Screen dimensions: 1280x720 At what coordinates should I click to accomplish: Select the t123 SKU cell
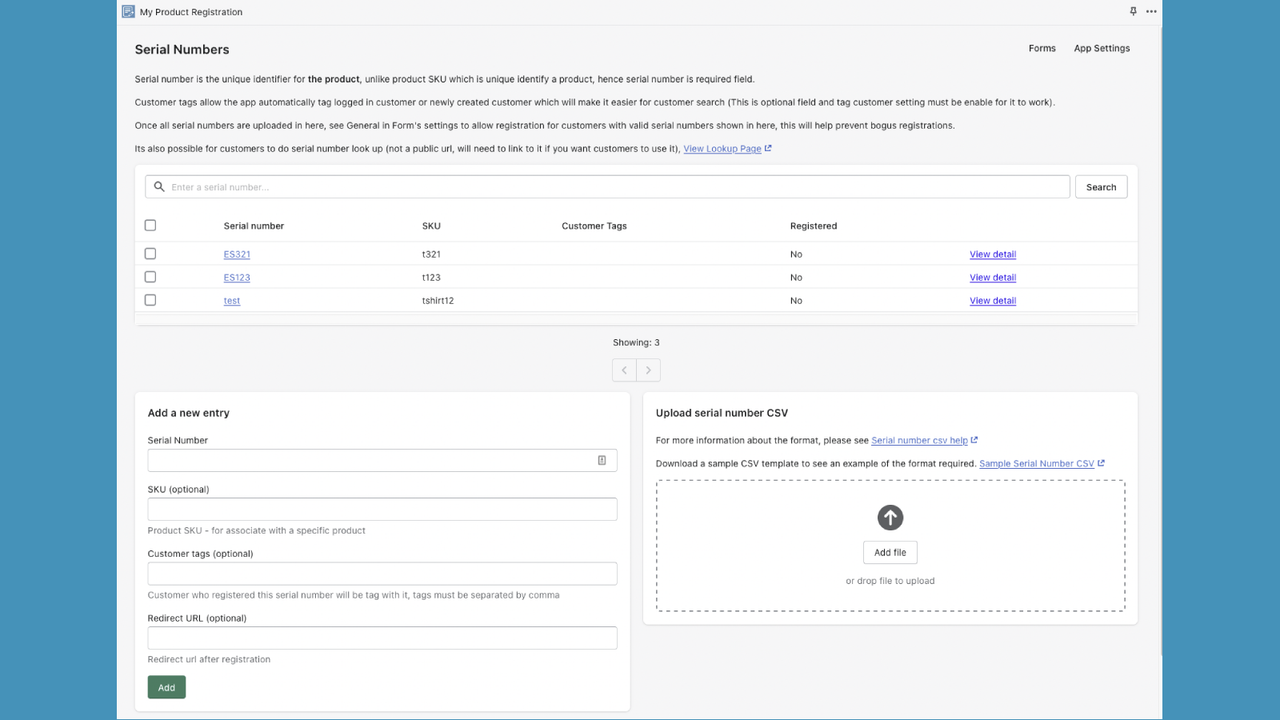click(431, 277)
